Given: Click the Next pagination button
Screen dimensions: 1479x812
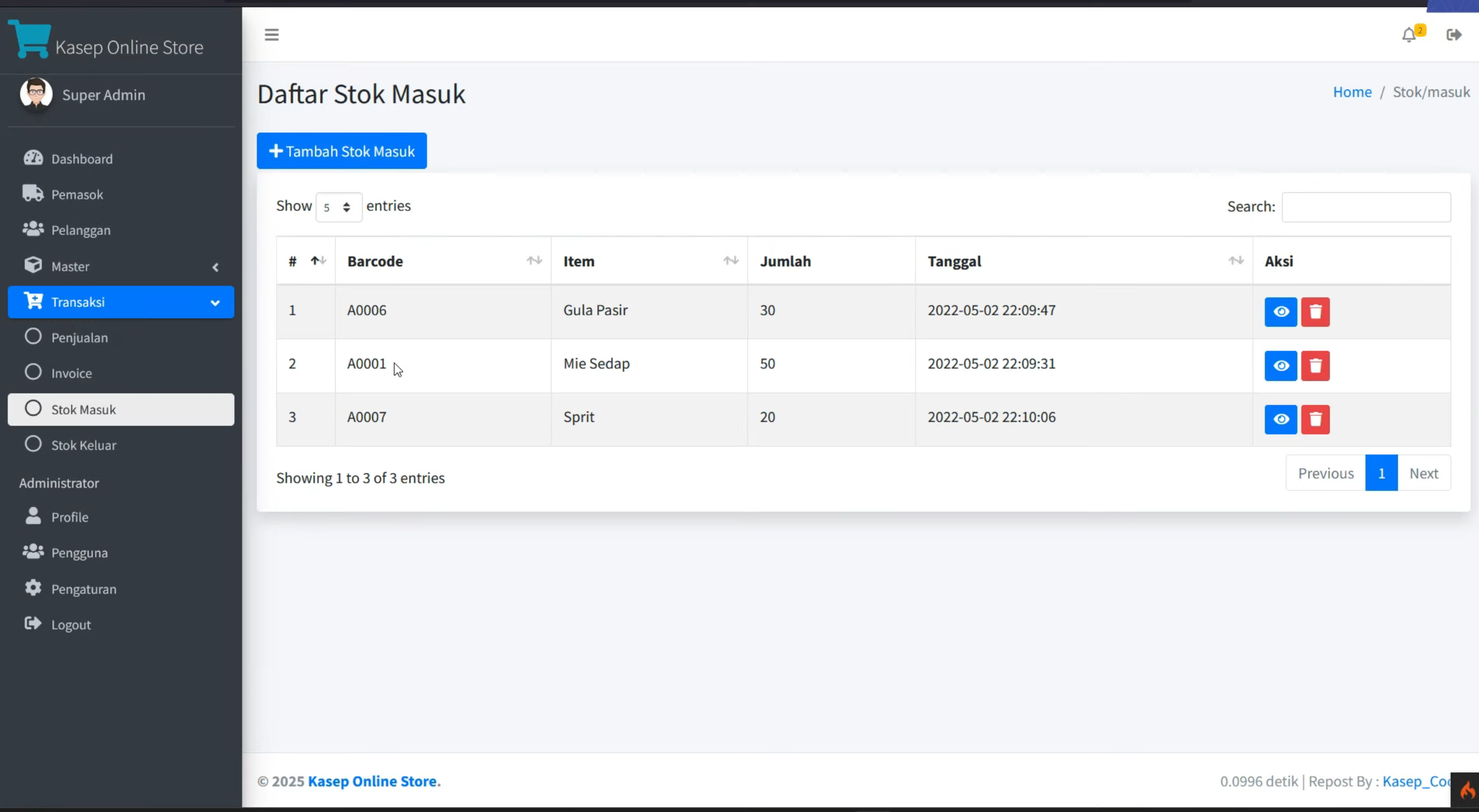Looking at the screenshot, I should pyautogui.click(x=1423, y=473).
